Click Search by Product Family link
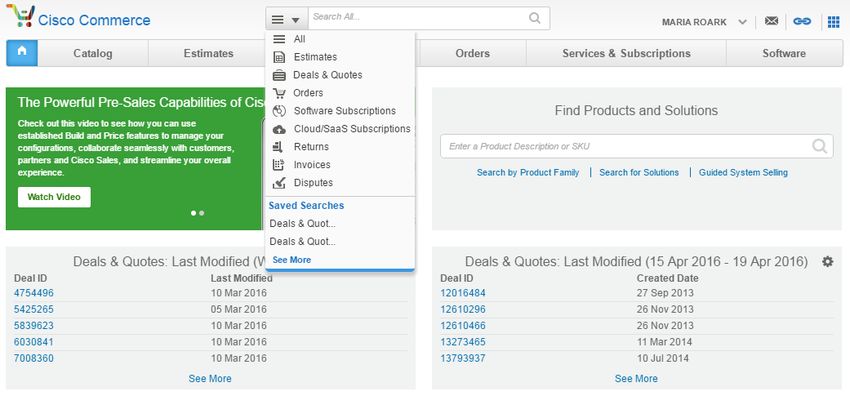The width and height of the screenshot is (850, 396). click(528, 172)
